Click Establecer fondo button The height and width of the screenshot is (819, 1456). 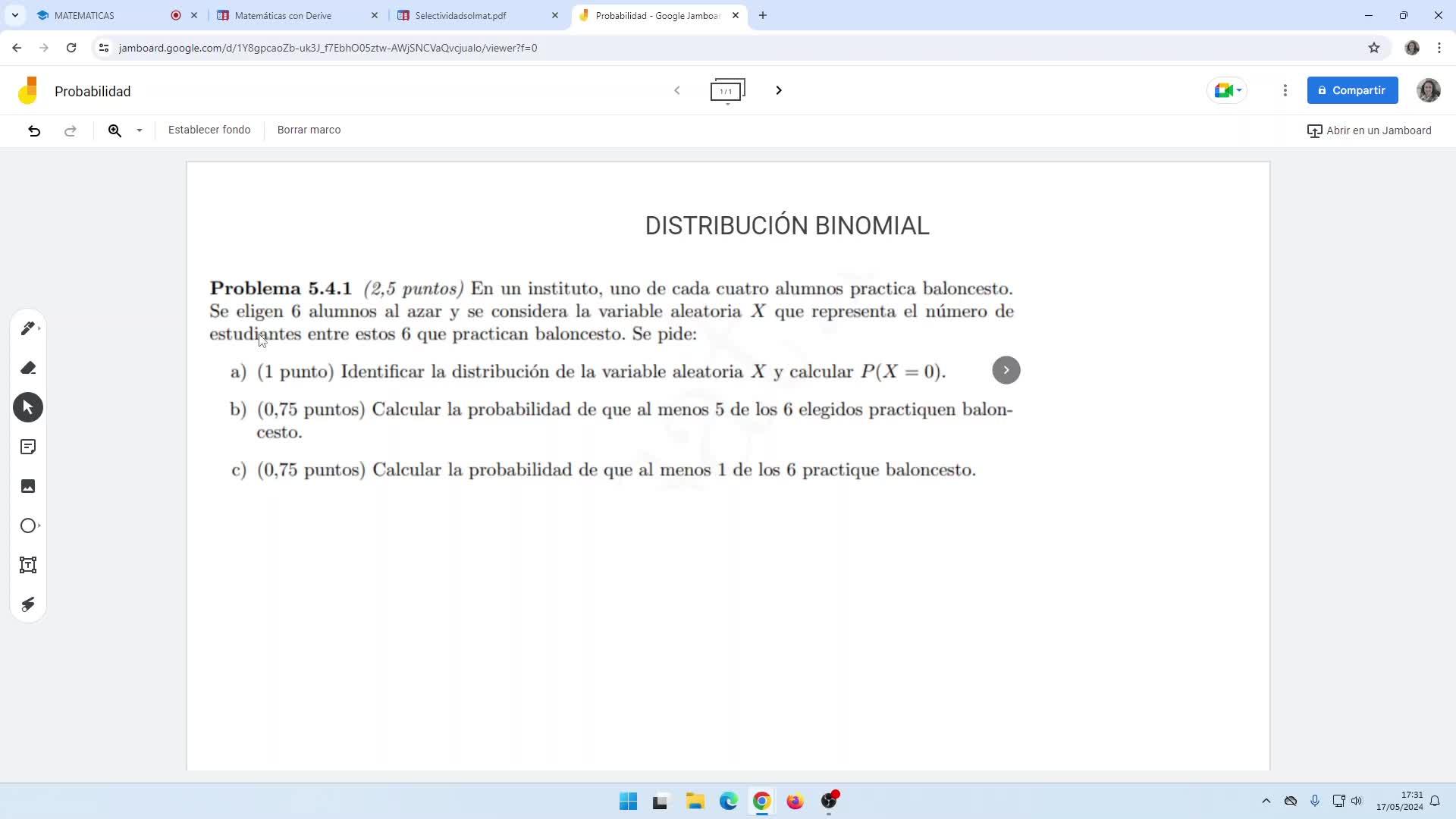point(209,130)
